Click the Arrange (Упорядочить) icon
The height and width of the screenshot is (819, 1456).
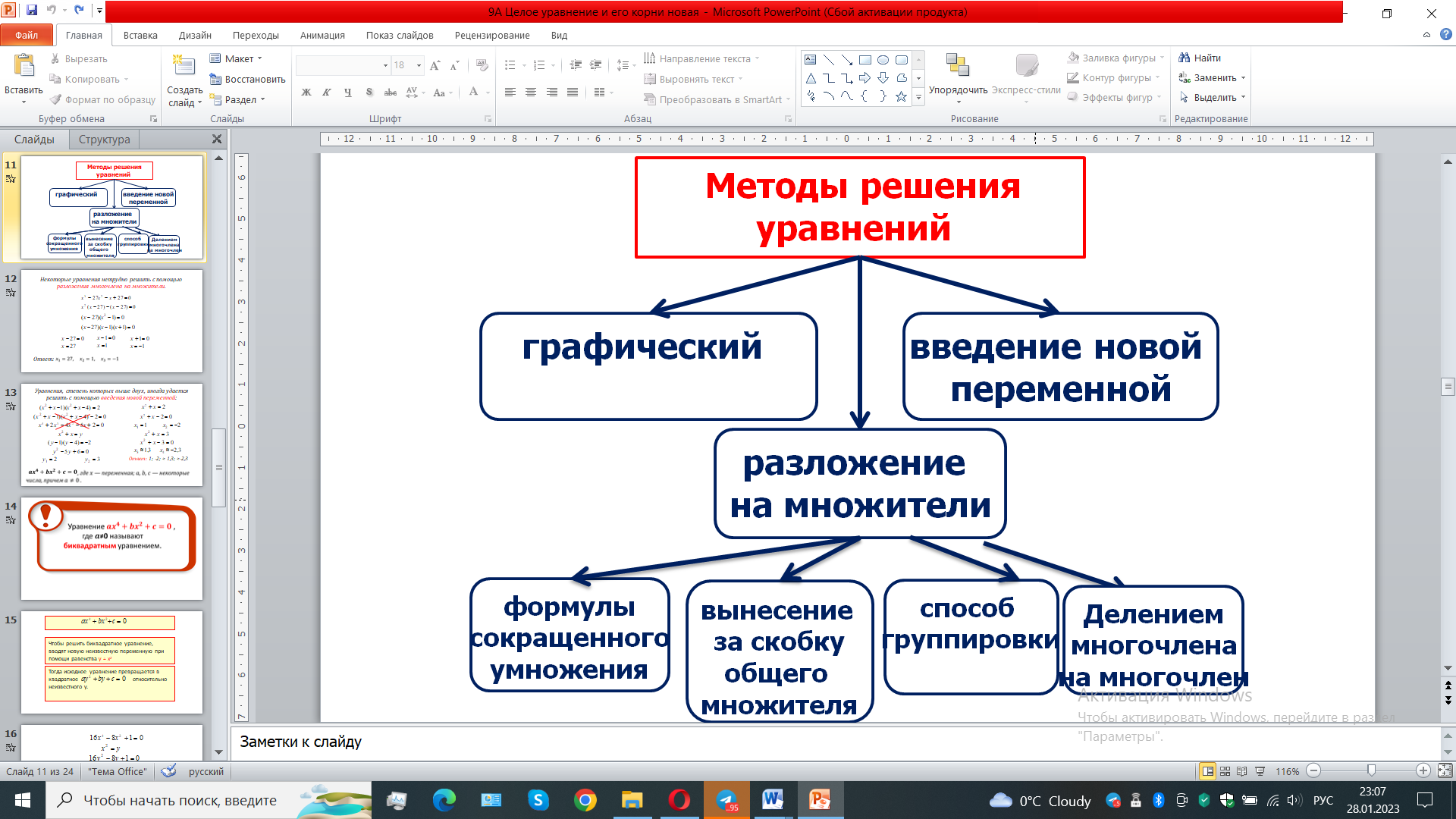pyautogui.click(x=958, y=67)
